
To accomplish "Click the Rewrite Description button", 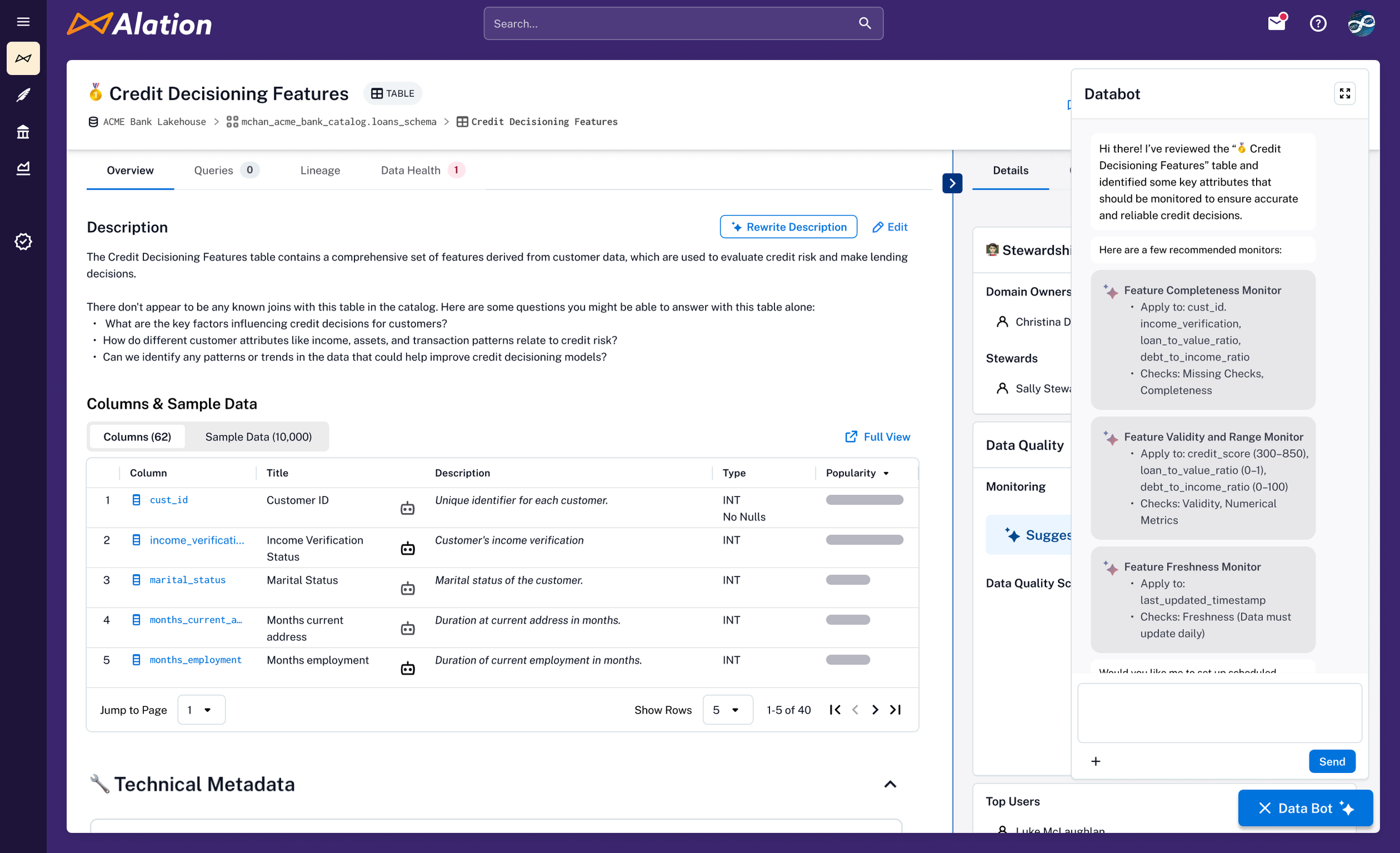I will [x=788, y=227].
